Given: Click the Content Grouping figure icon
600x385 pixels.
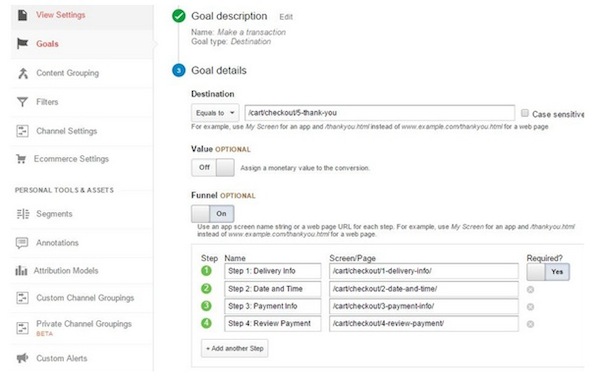Looking at the screenshot, I should (x=23, y=73).
